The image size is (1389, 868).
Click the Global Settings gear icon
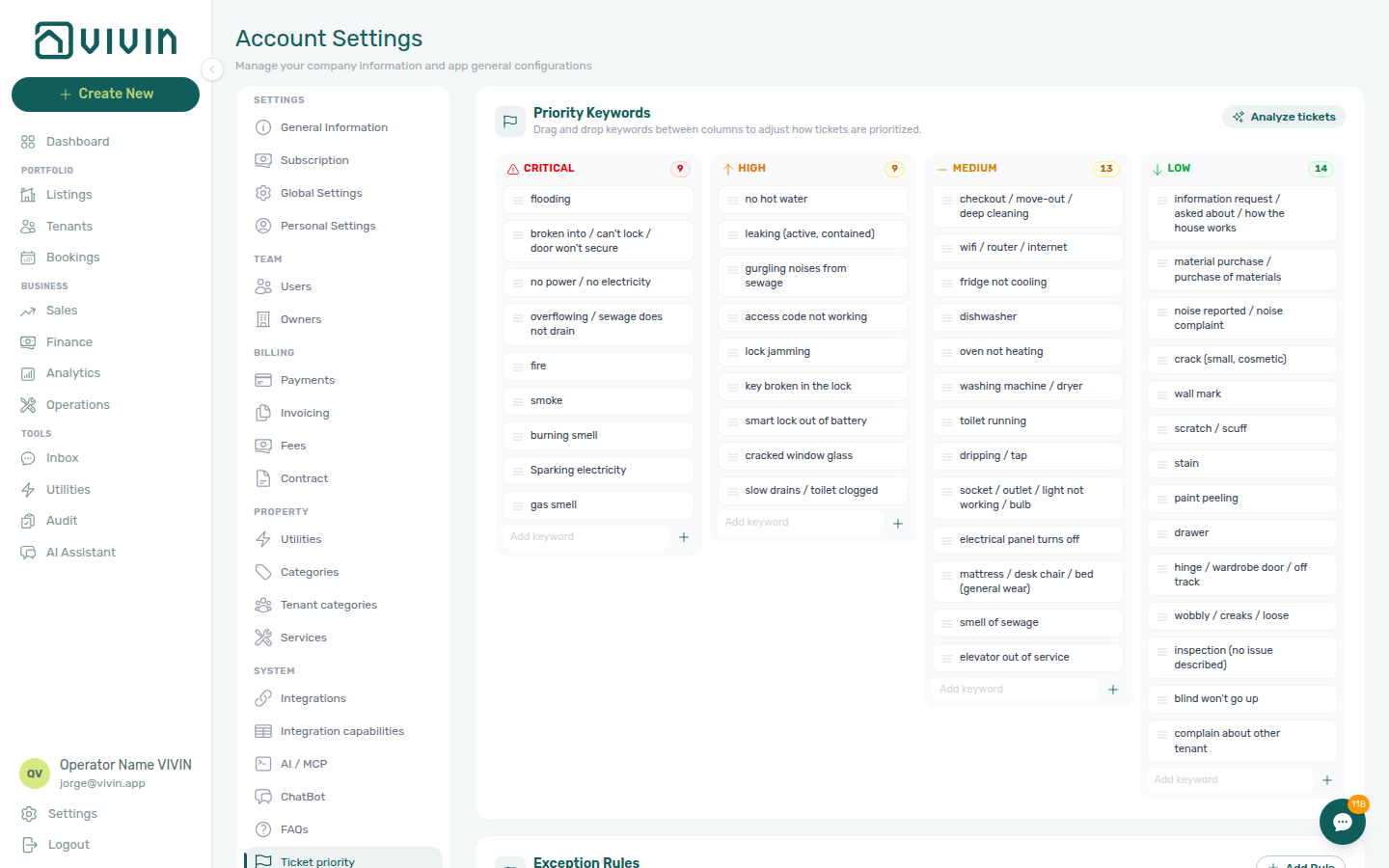point(263,193)
